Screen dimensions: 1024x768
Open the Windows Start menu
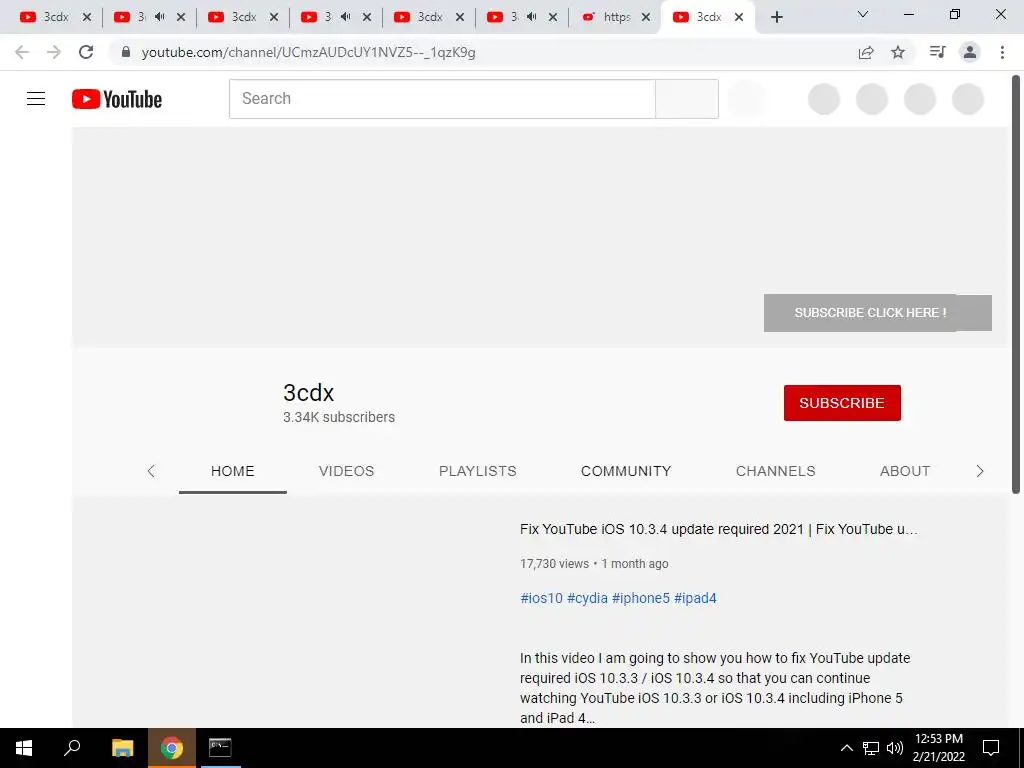24,748
